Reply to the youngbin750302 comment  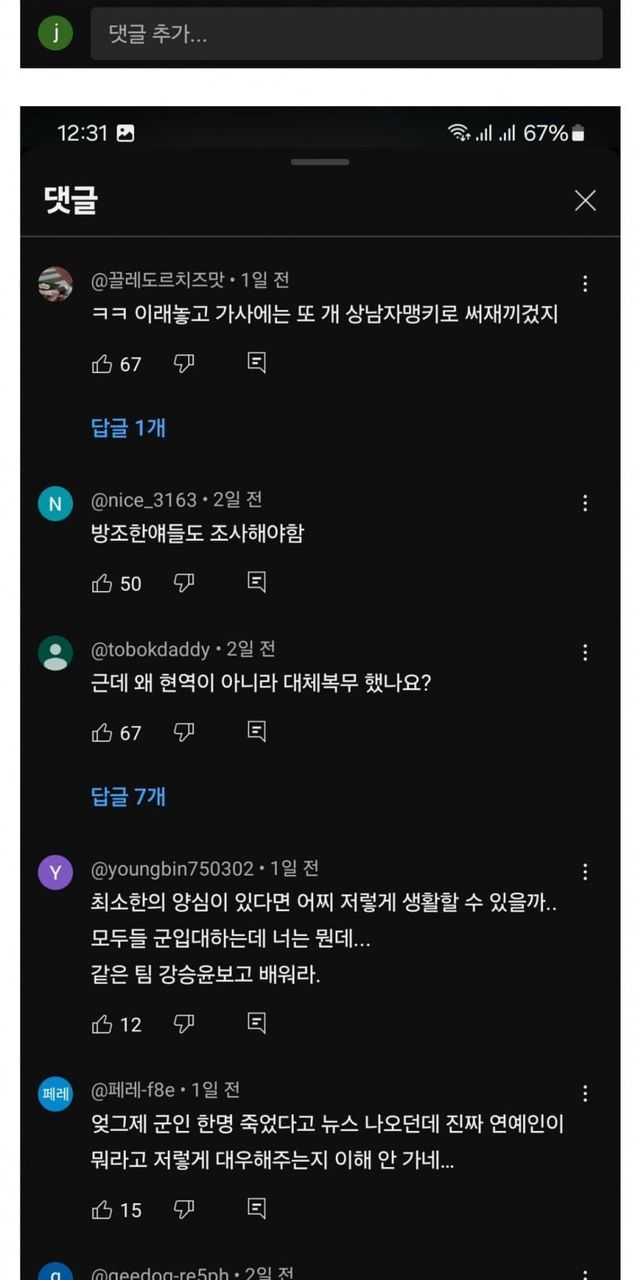pyautogui.click(x=257, y=1024)
